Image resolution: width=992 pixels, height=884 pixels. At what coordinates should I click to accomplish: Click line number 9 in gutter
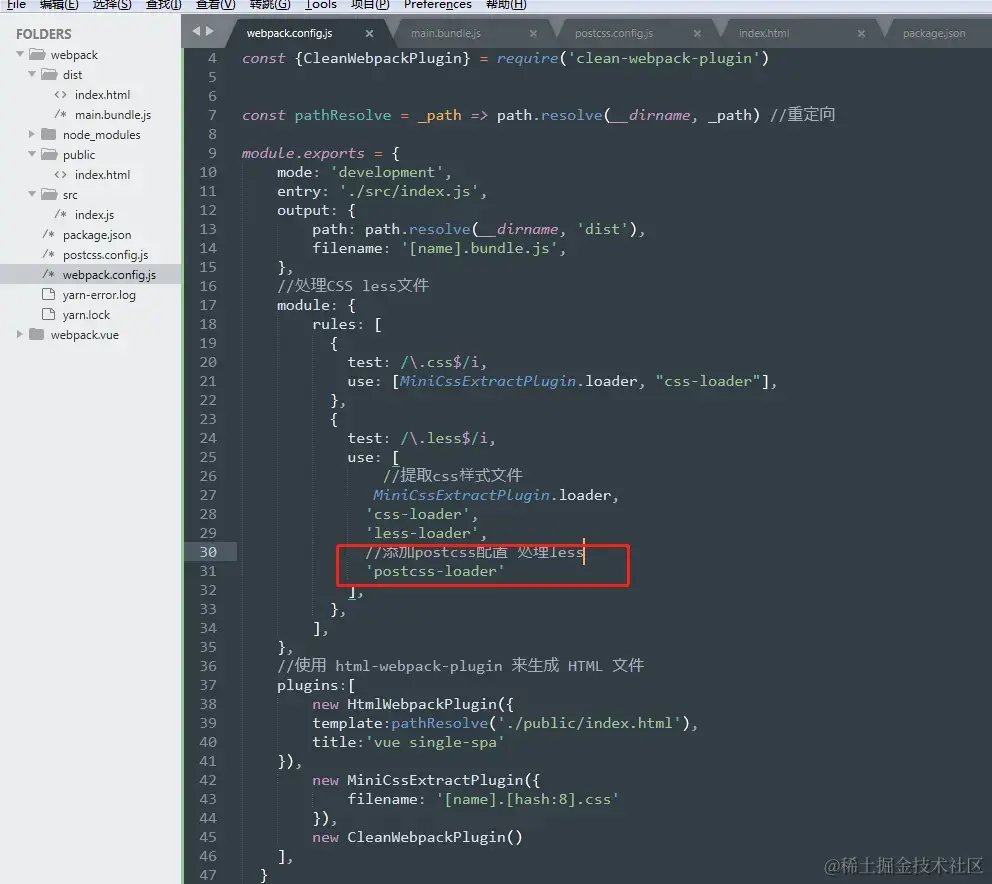(x=213, y=153)
